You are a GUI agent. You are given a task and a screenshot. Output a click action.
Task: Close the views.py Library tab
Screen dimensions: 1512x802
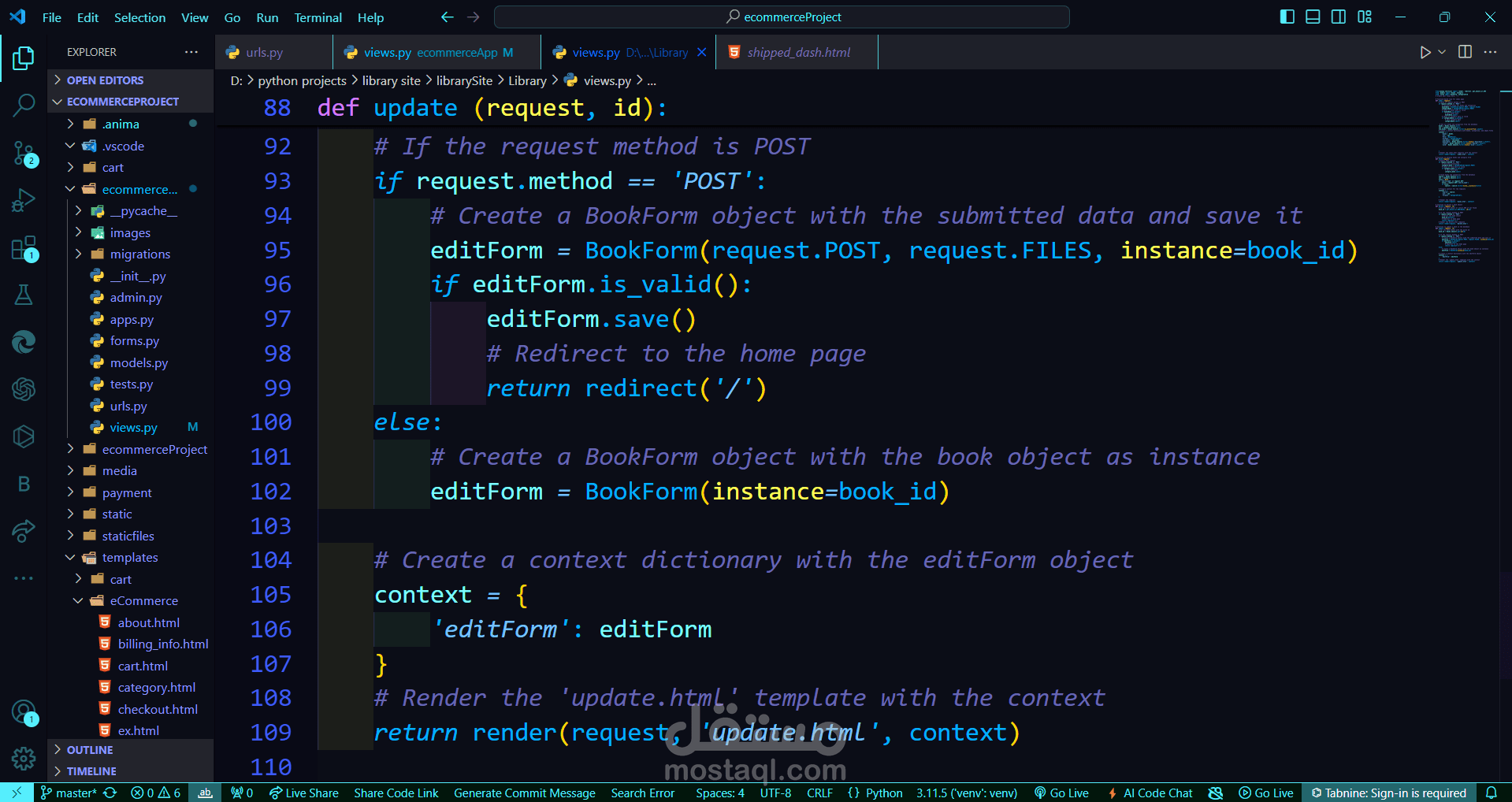[701, 52]
